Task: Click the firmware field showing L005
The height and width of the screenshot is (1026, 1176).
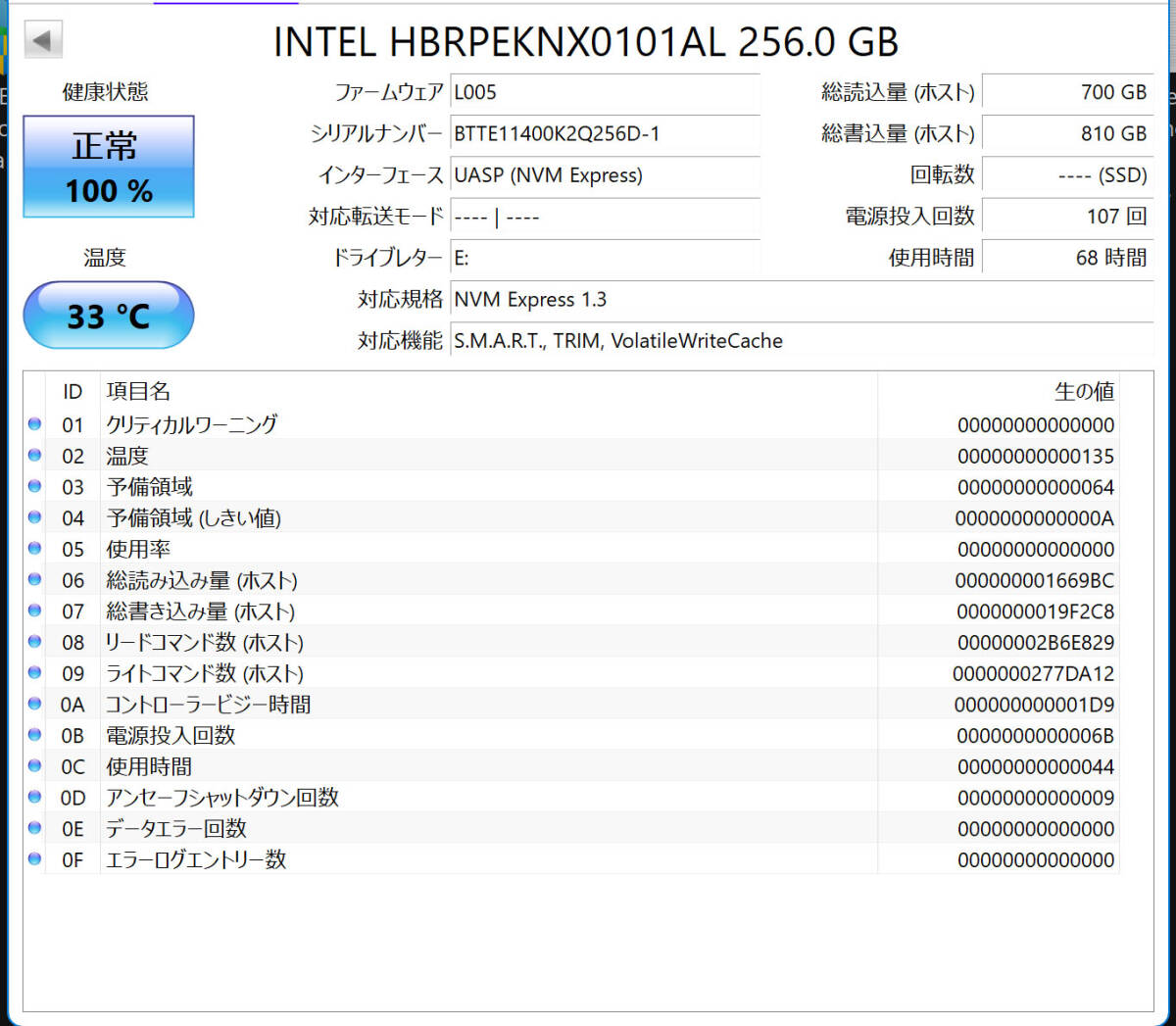Action: coord(605,92)
